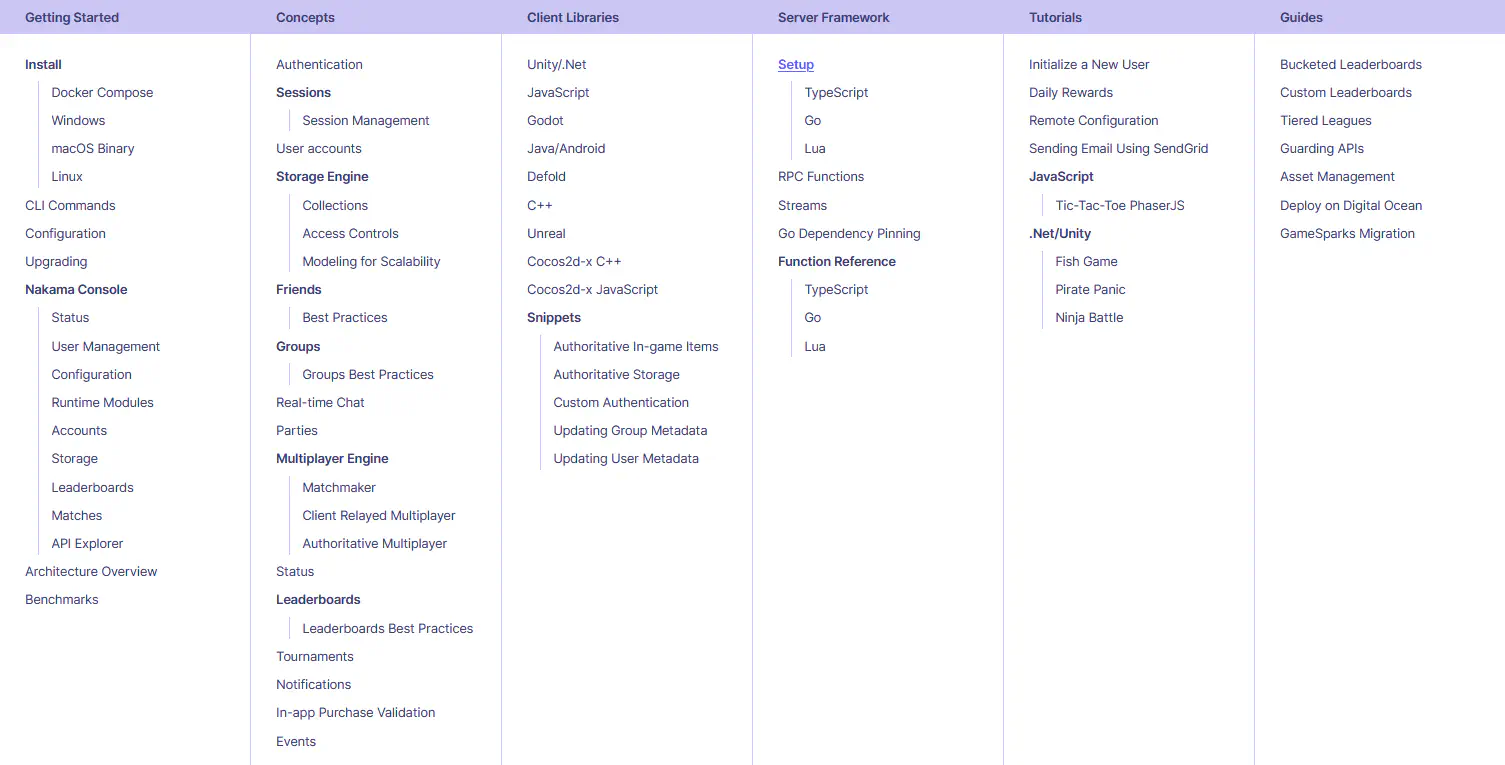The height and width of the screenshot is (765, 1505).
Task: Open the Session Management page
Action: click(366, 120)
